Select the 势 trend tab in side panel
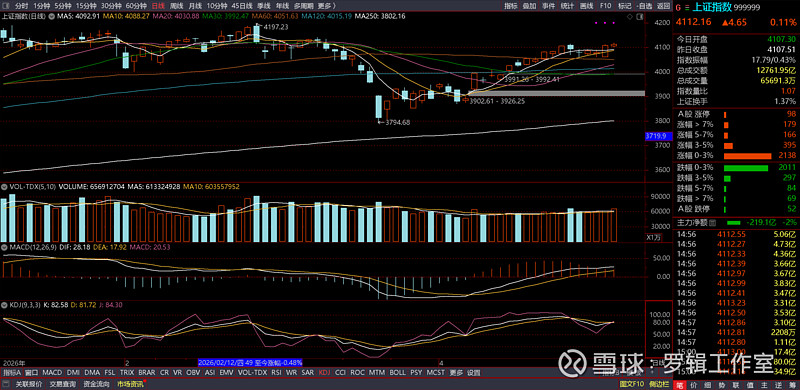The width and height of the screenshot is (800, 390). coord(721,385)
